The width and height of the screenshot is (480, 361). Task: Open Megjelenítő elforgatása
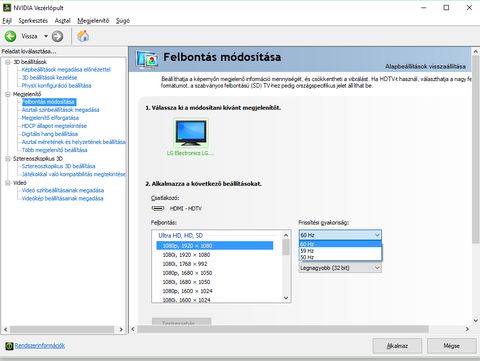coord(50,118)
